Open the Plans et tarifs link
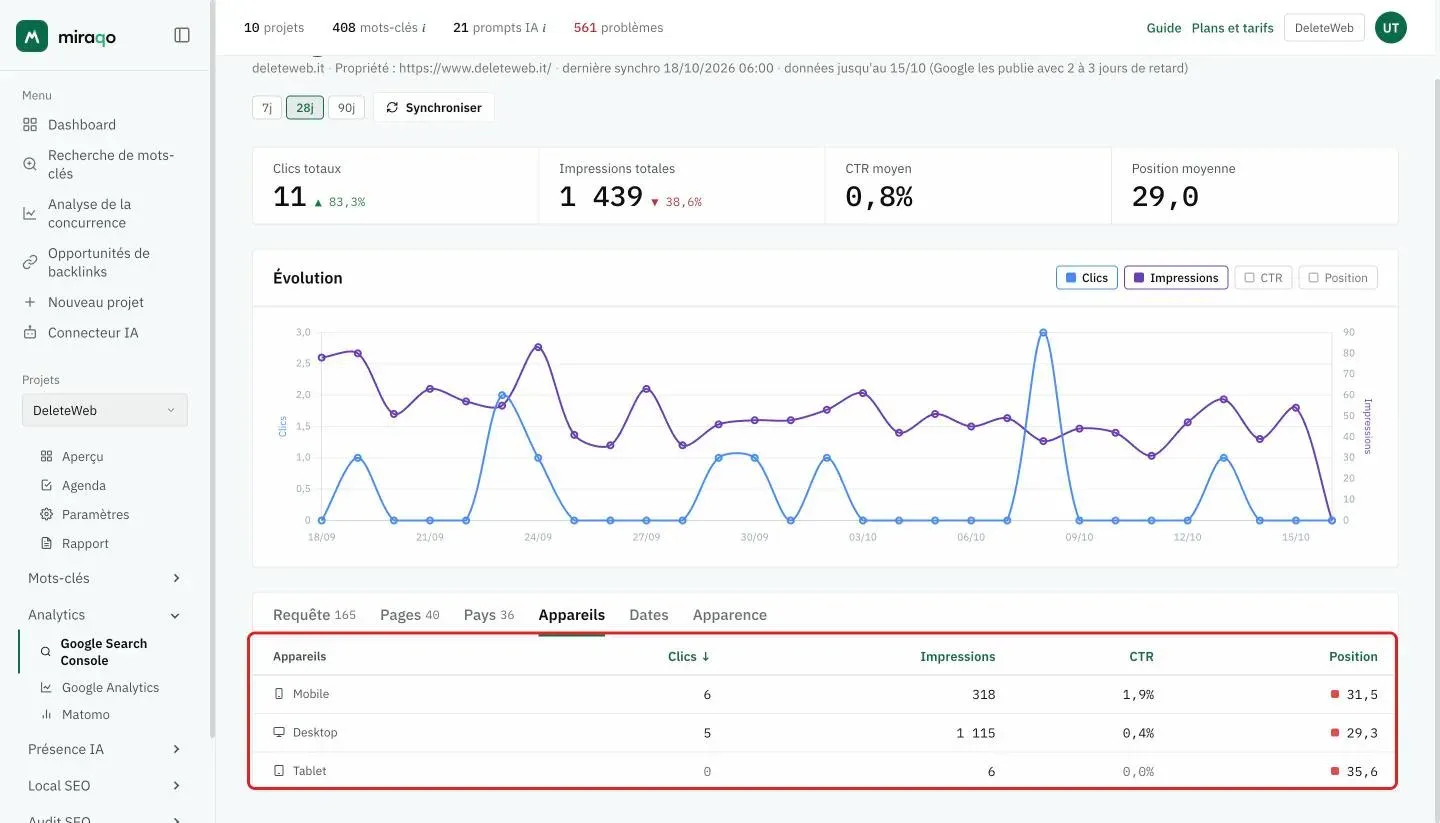Viewport: 1440px width, 823px height. pyautogui.click(x=1233, y=28)
